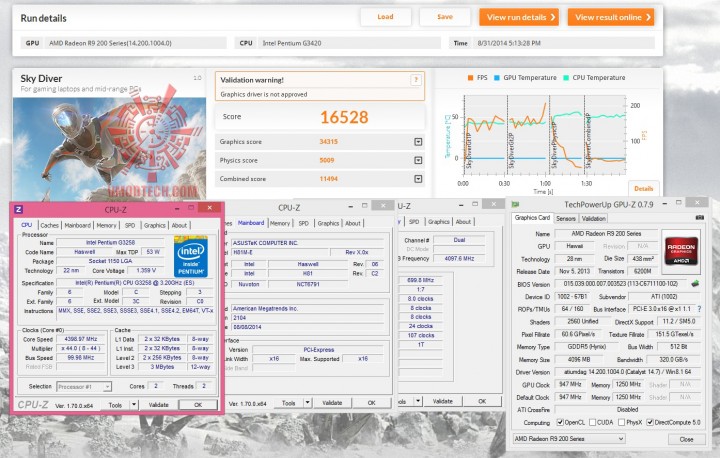Click the Bus Interface question mark in GPU-Z
The image size is (720, 458).
(x=699, y=309)
